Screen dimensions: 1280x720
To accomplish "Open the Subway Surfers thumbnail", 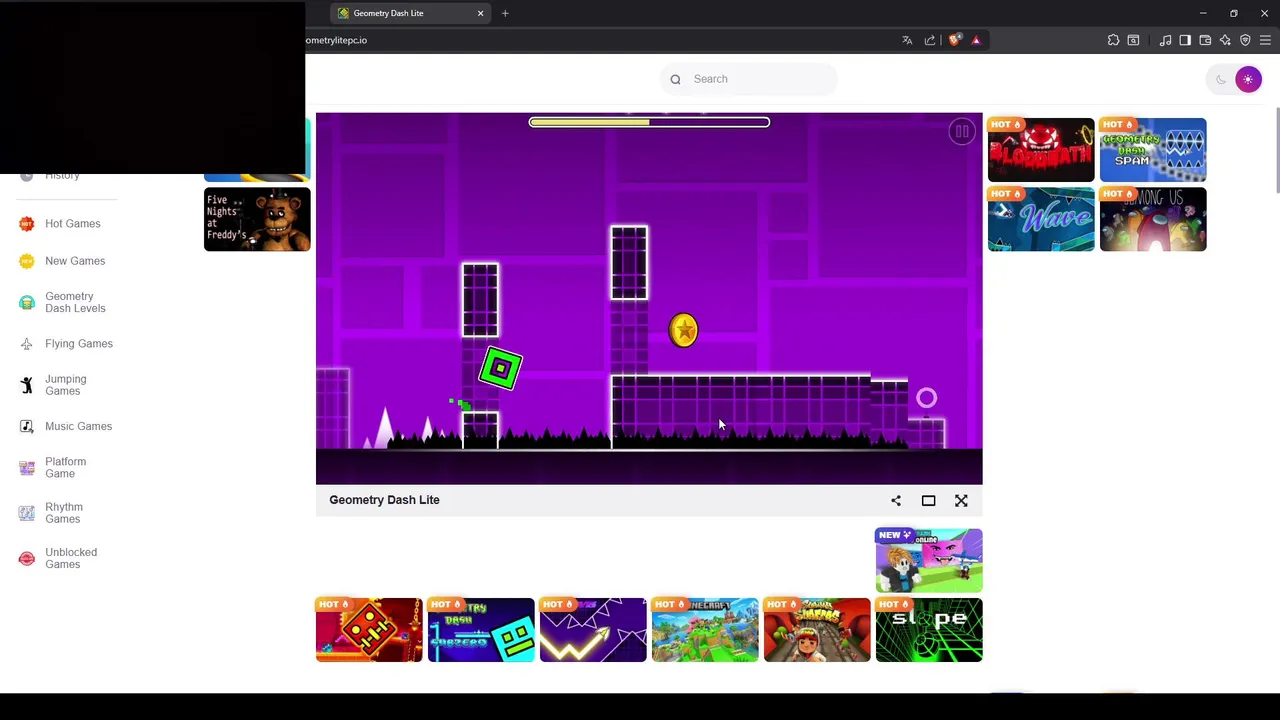I will (817, 630).
